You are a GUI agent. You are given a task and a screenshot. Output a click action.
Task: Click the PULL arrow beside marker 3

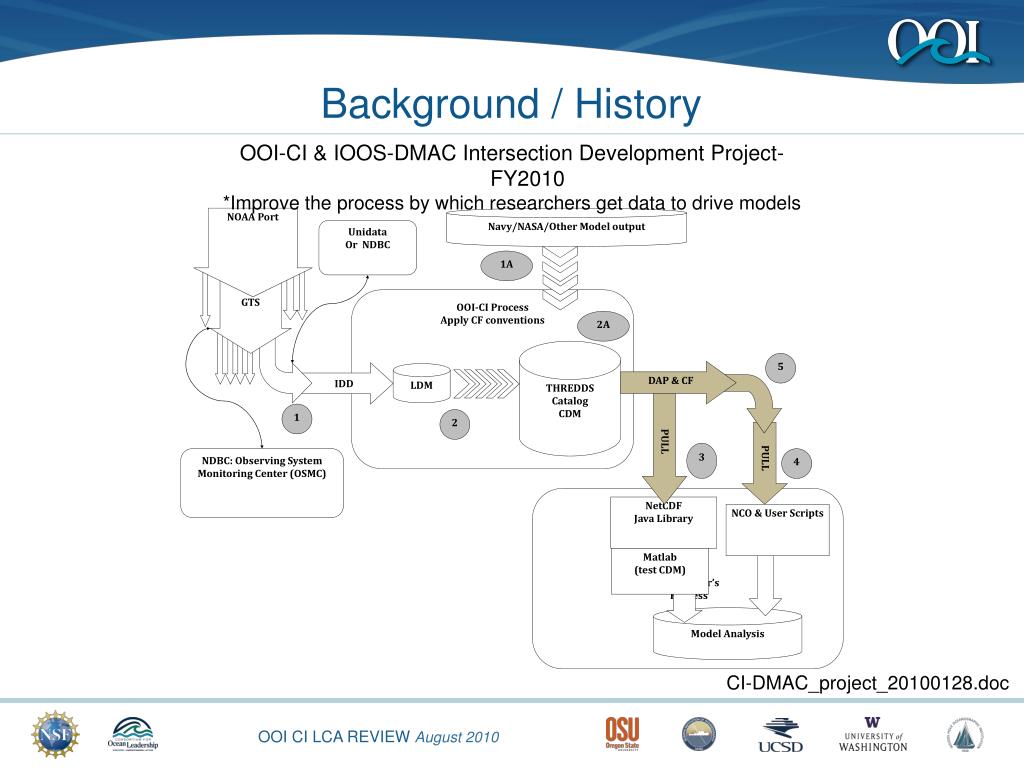click(664, 447)
